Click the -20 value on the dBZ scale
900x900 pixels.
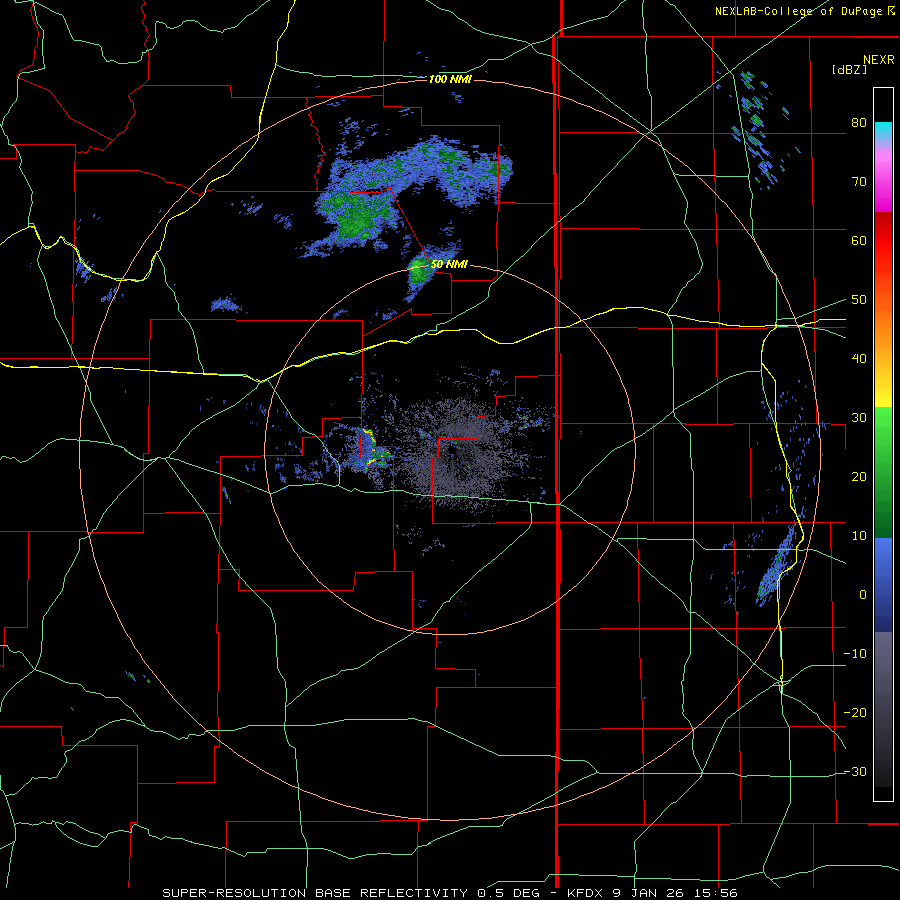tap(855, 713)
